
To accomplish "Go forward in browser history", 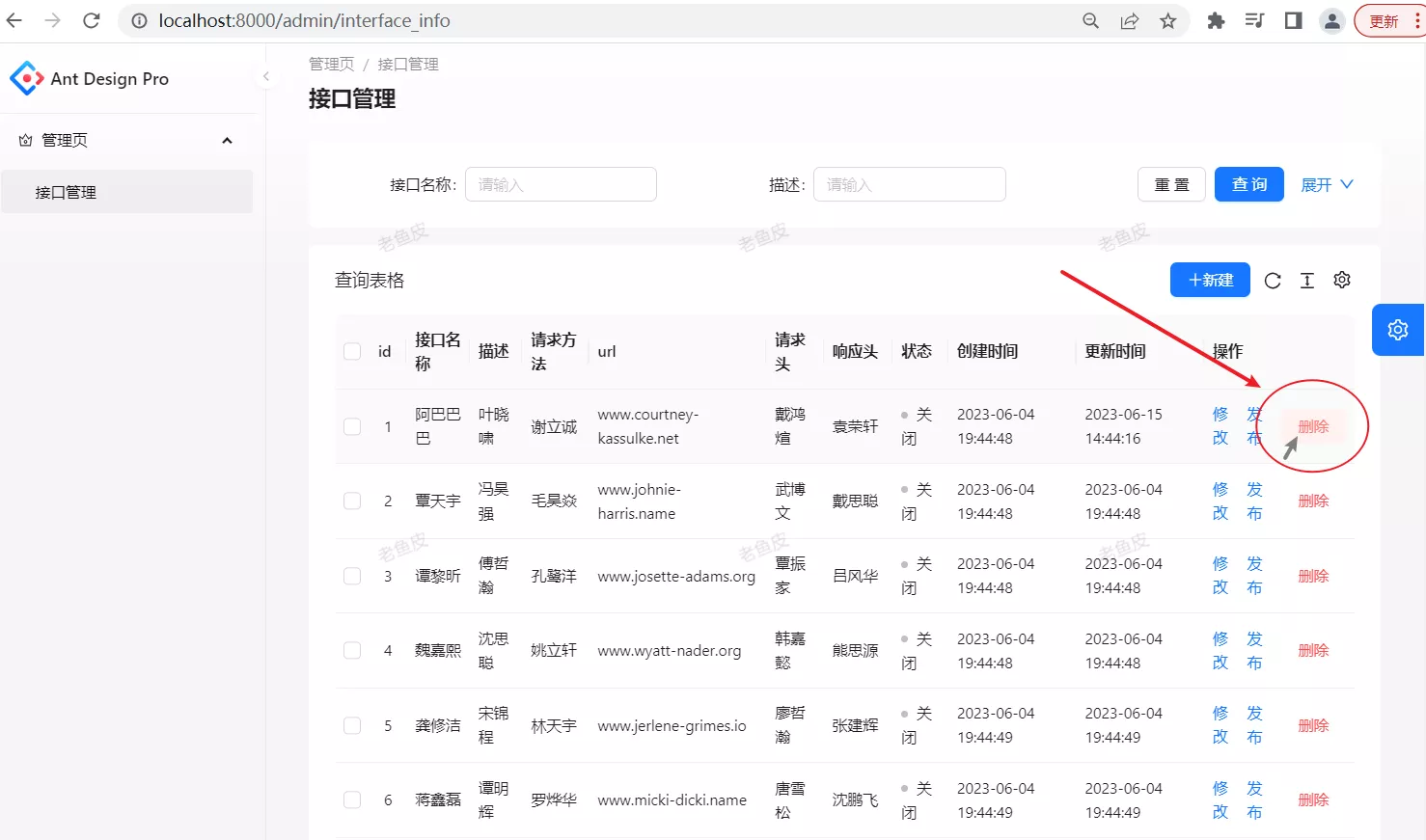I will [53, 20].
